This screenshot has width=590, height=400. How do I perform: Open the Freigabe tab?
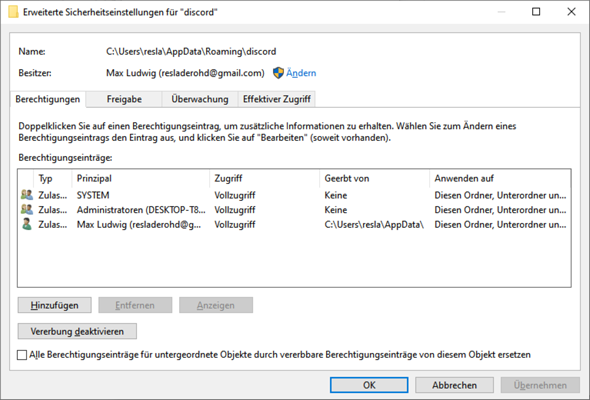pos(124,99)
